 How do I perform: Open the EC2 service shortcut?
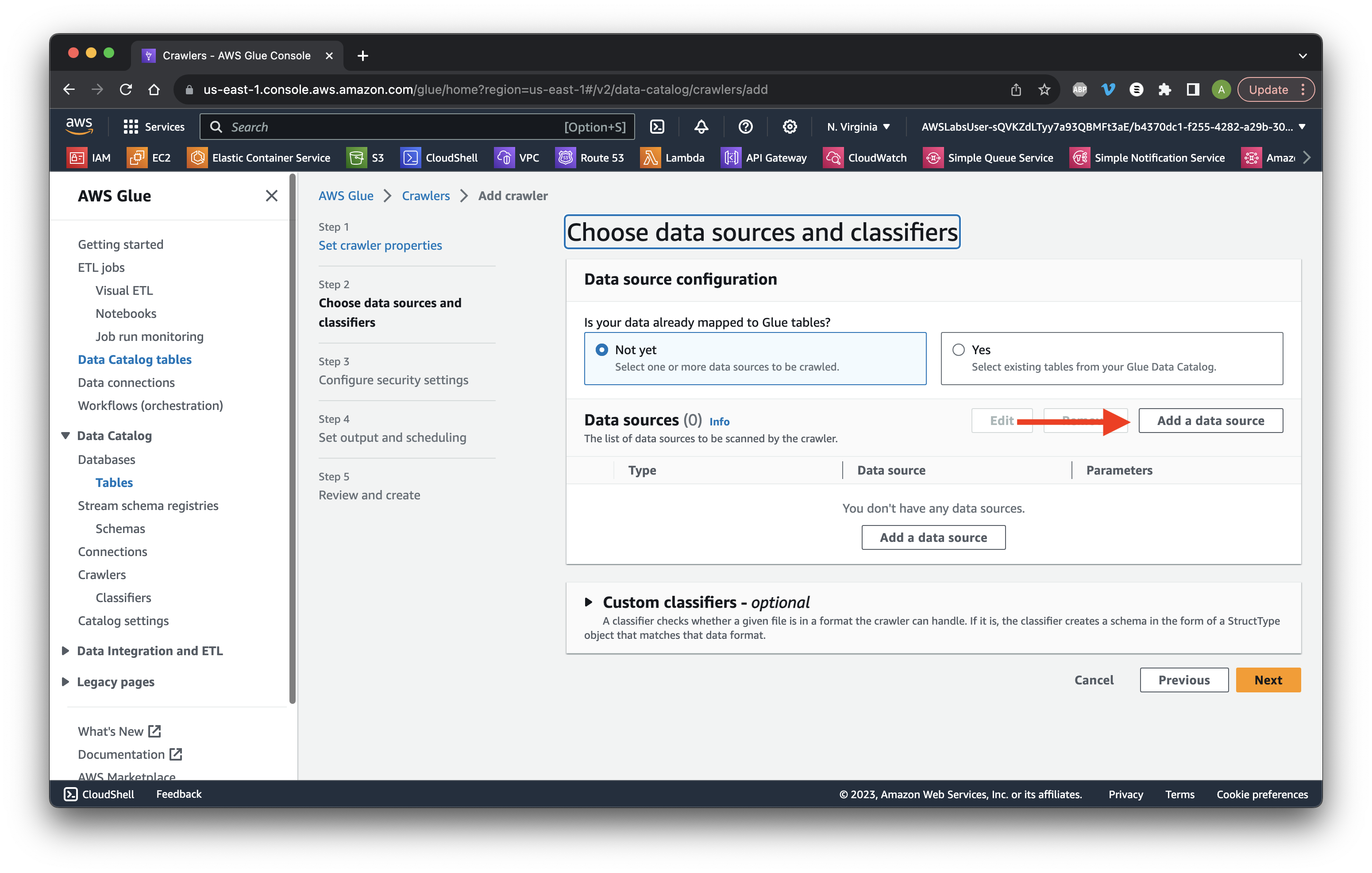(x=149, y=158)
